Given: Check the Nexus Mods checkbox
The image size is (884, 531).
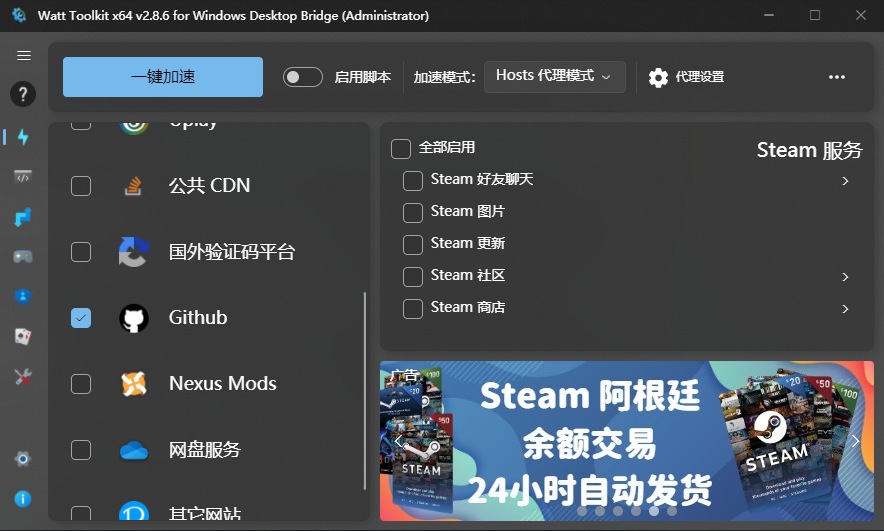Looking at the screenshot, I should [81, 384].
